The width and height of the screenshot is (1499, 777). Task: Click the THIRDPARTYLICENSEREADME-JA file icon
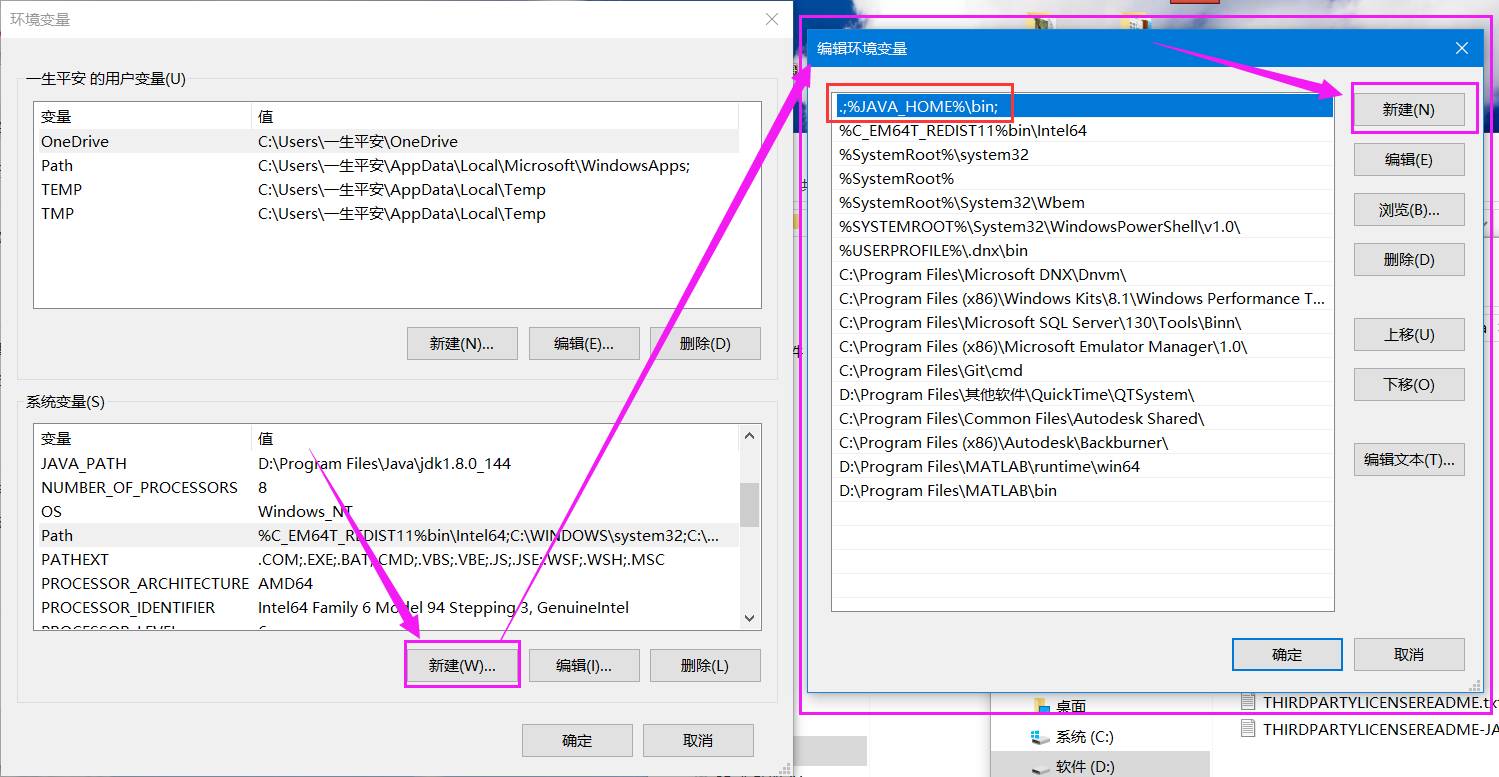pyautogui.click(x=1247, y=728)
